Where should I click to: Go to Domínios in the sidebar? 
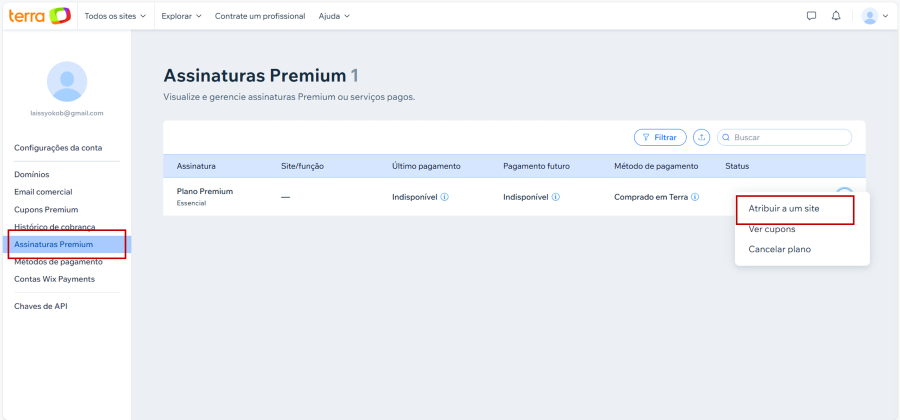coord(31,174)
